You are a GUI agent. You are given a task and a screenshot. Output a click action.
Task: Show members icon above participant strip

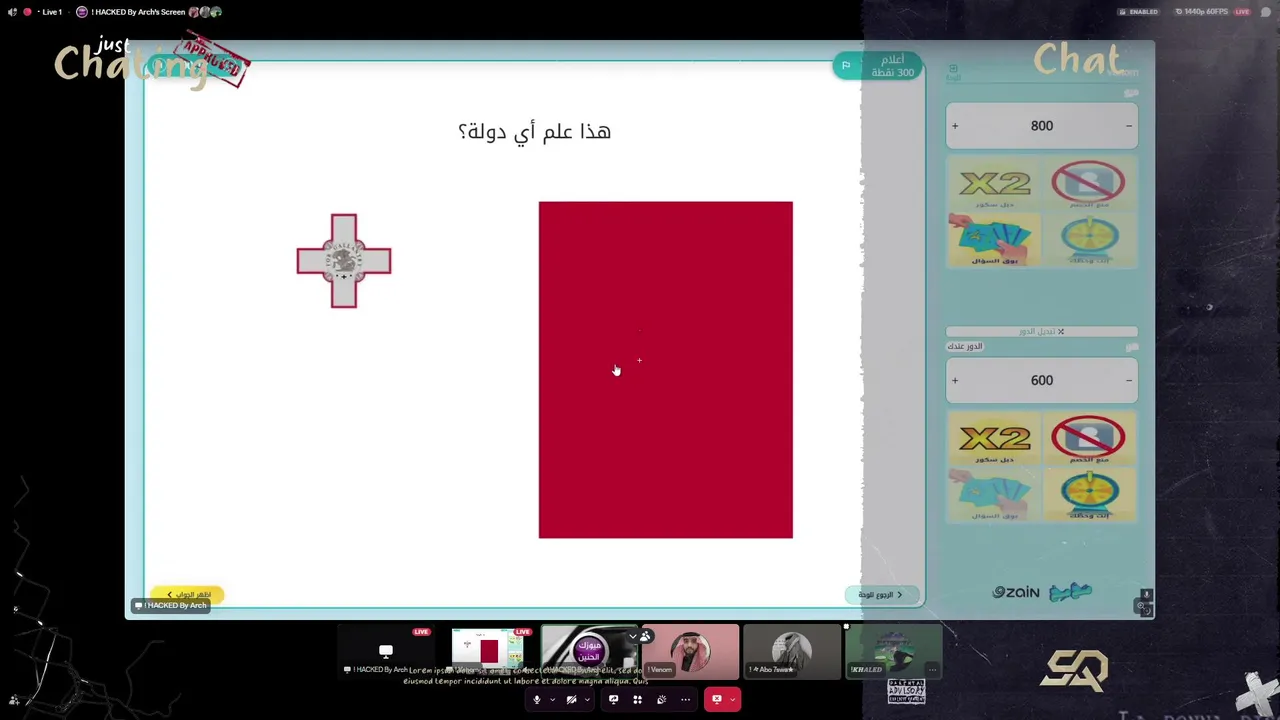tap(646, 636)
